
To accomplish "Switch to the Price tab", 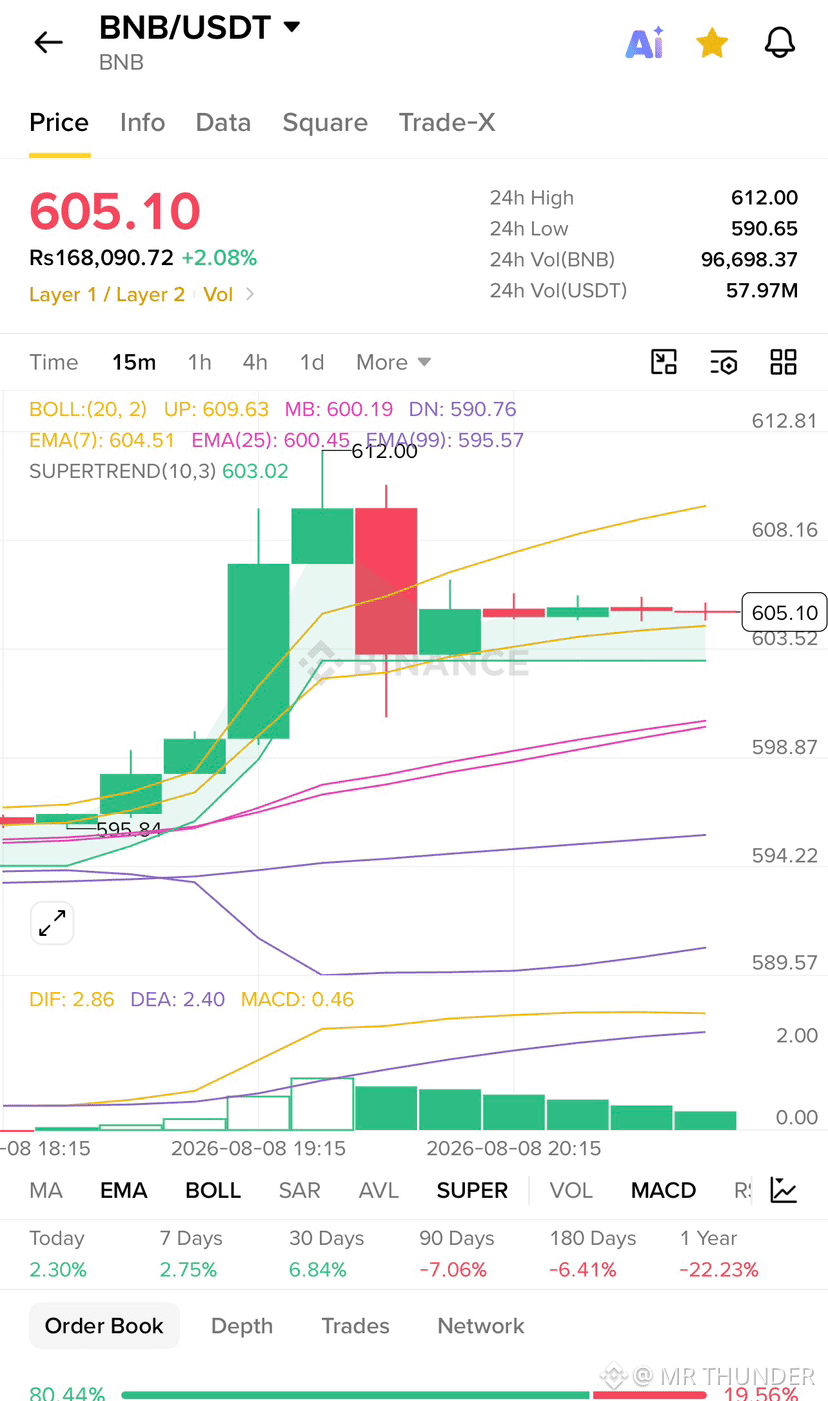I will pos(59,122).
